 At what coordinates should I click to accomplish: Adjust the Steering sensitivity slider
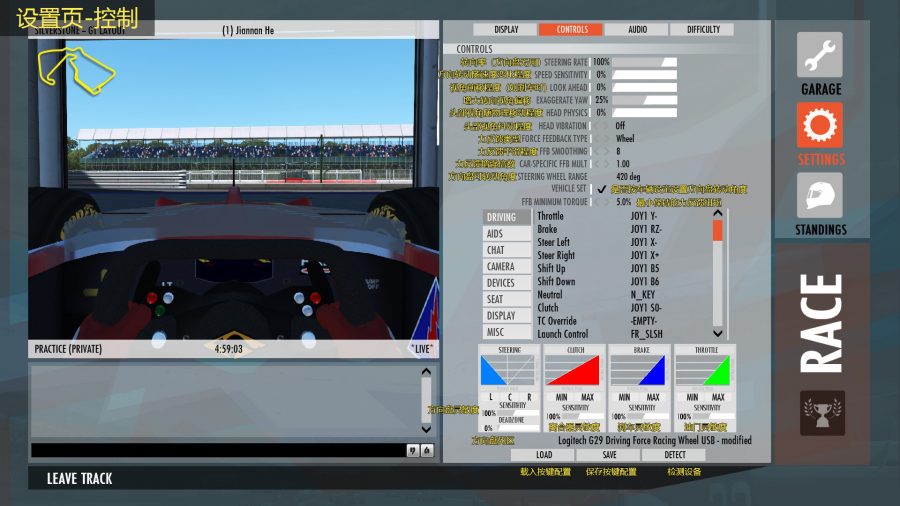(x=518, y=413)
